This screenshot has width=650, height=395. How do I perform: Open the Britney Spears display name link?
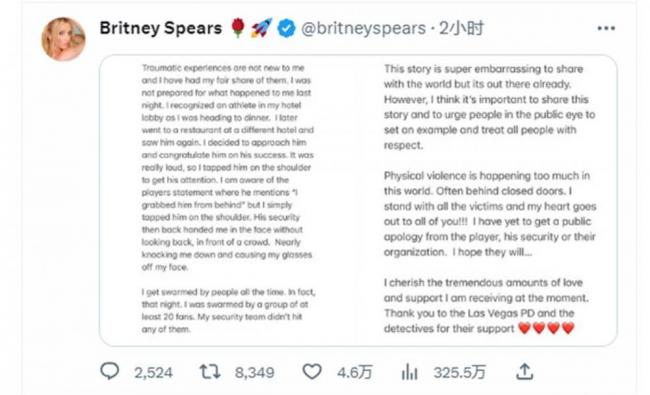(161, 28)
